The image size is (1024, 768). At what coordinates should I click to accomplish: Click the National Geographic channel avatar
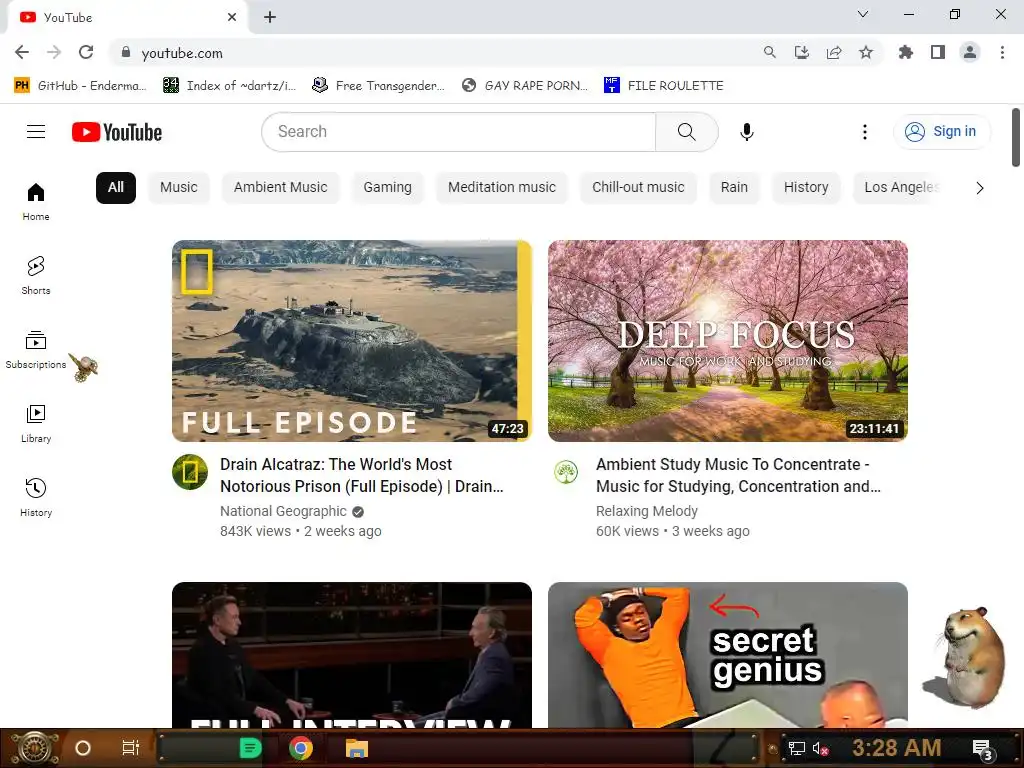click(x=190, y=472)
